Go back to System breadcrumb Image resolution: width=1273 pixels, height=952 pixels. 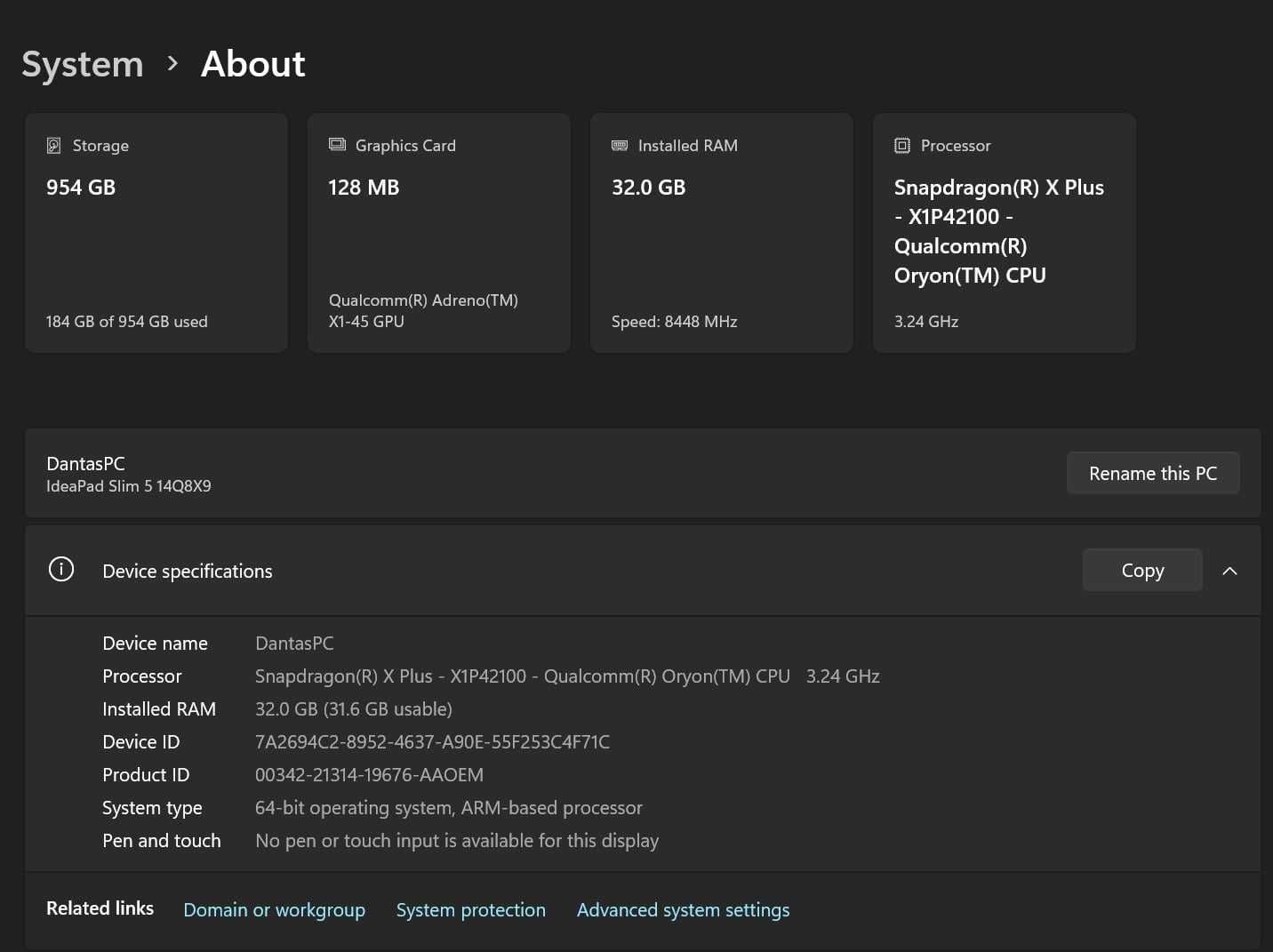(83, 64)
